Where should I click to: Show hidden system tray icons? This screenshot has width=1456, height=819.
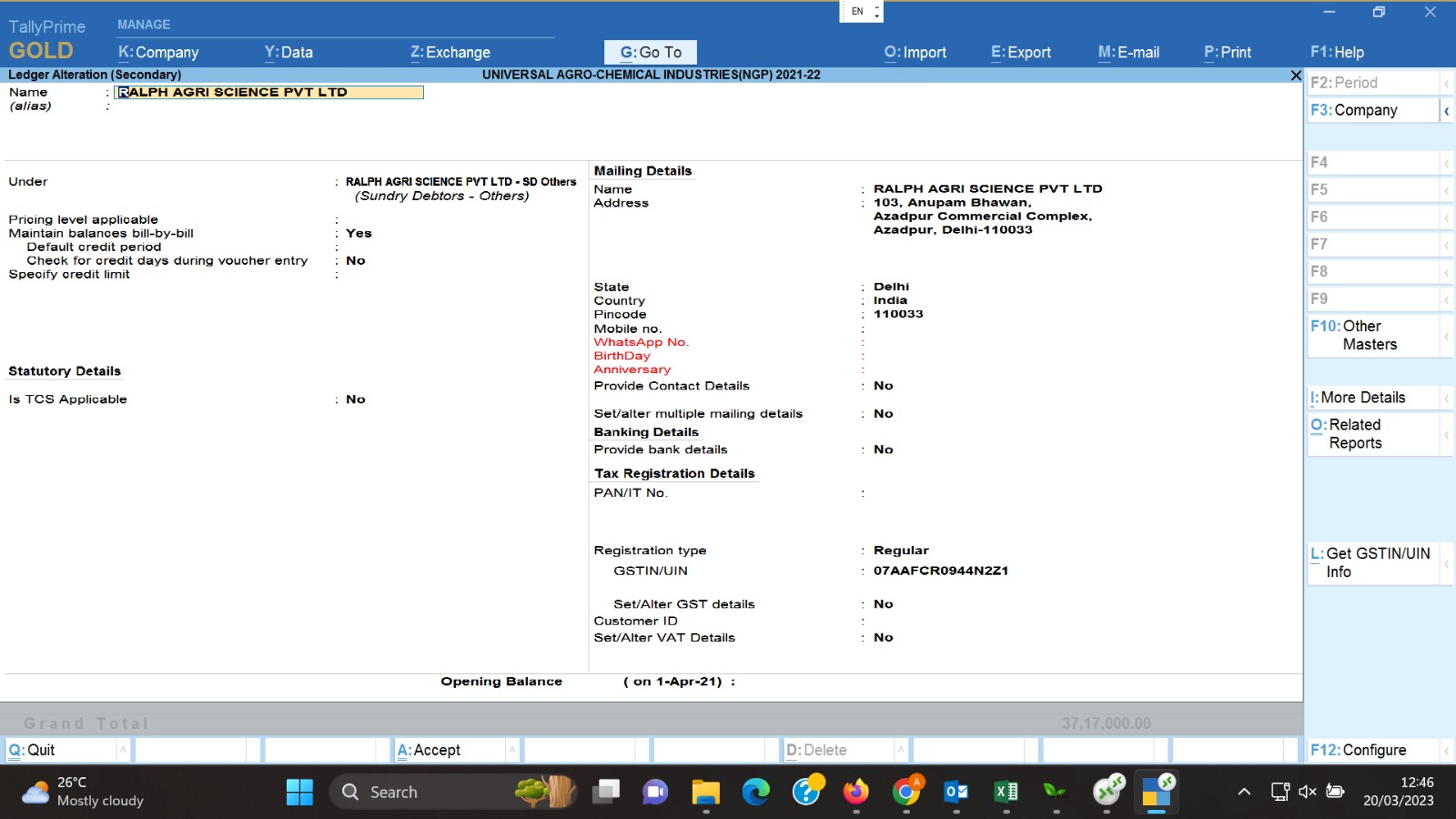click(x=1244, y=792)
